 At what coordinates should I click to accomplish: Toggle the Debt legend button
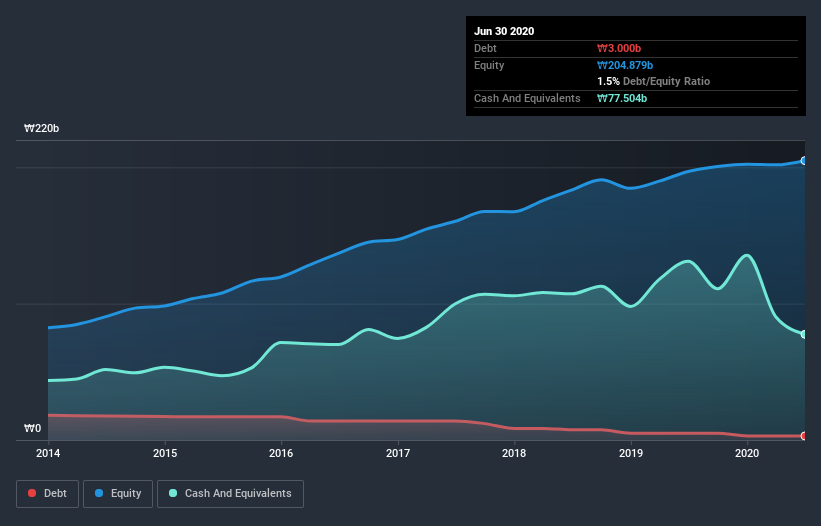coord(47,494)
